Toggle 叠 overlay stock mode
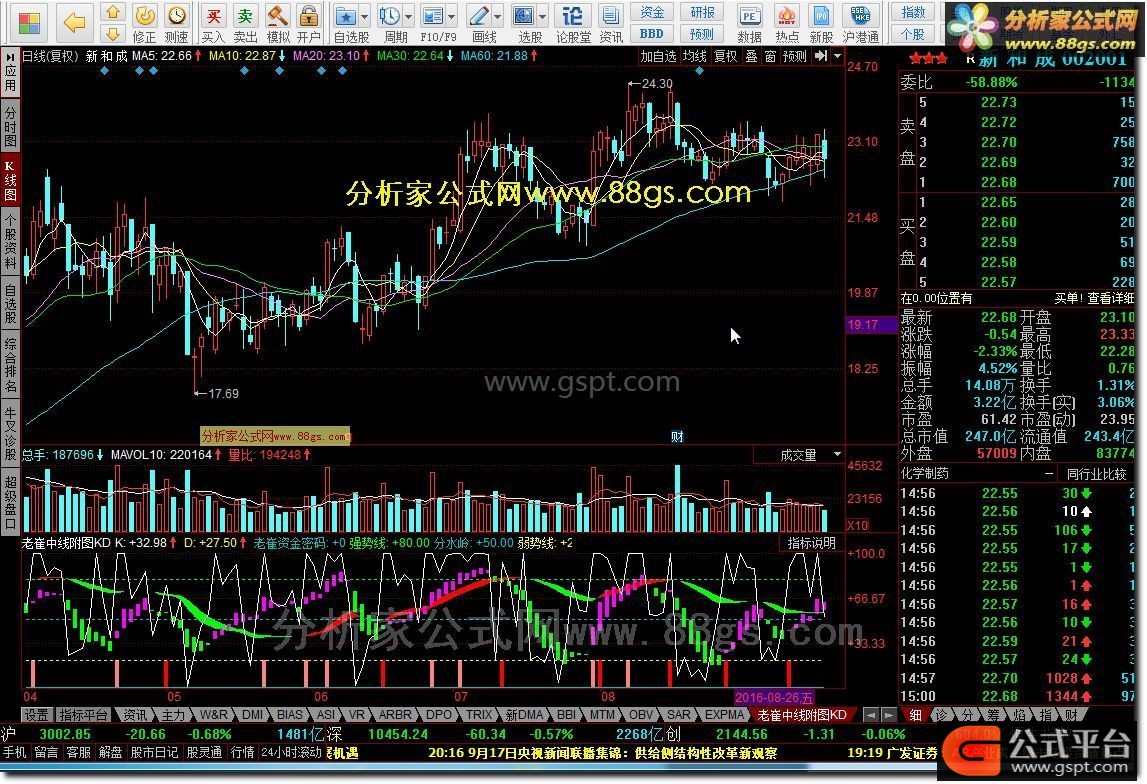This screenshot has height=784, width=1147. coord(751,56)
